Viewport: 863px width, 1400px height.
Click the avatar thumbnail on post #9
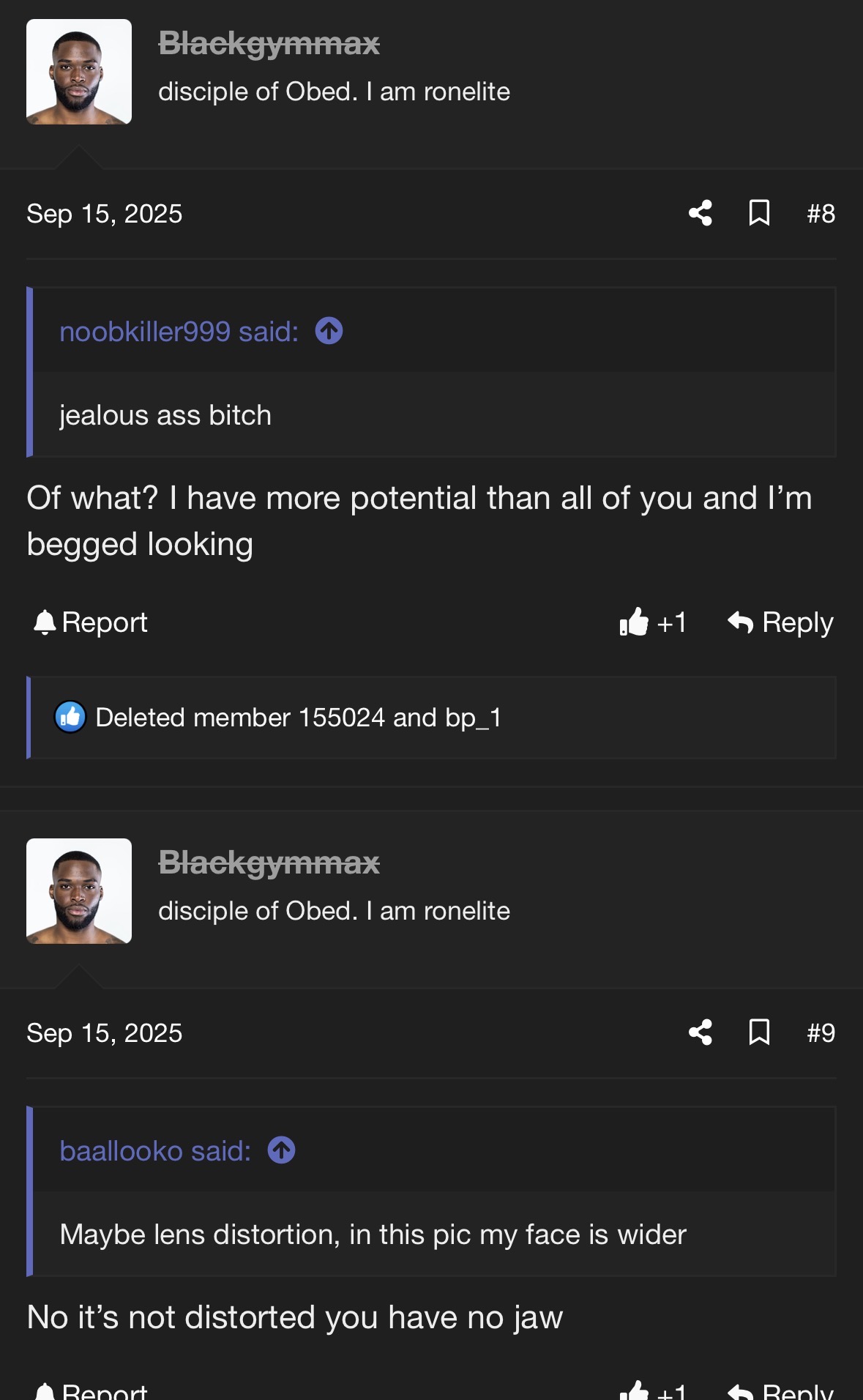click(x=79, y=891)
